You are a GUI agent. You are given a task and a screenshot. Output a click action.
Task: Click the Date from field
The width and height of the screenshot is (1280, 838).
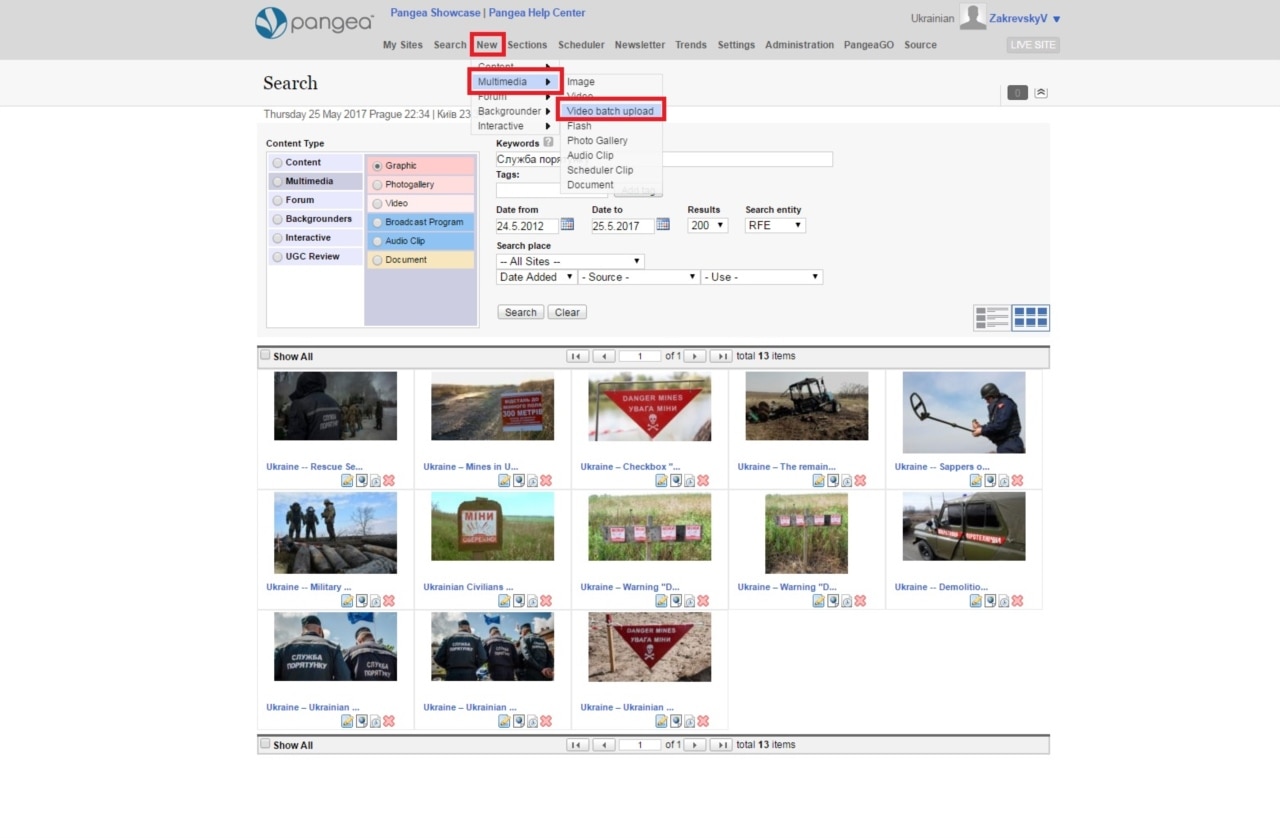(527, 226)
